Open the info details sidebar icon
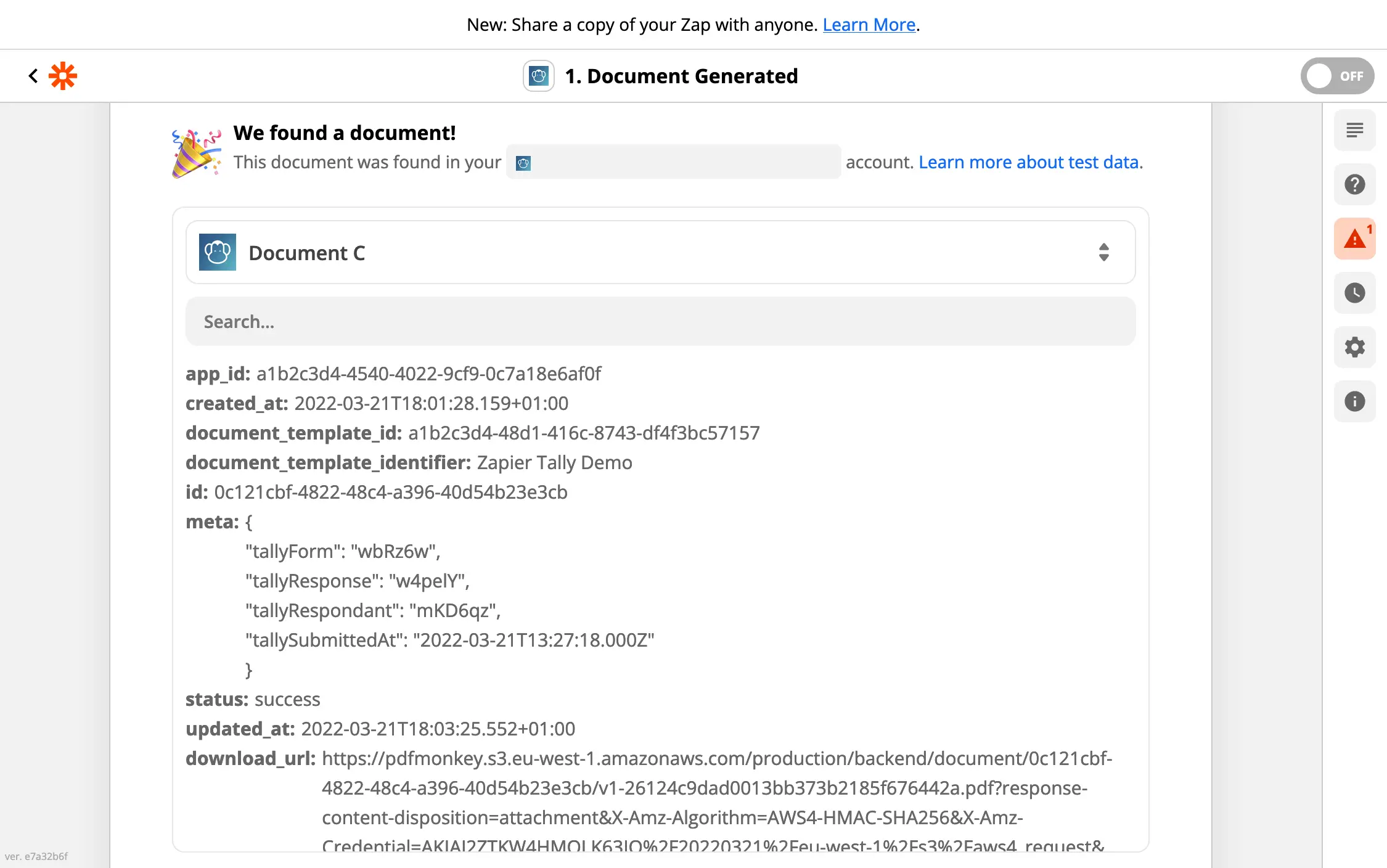The height and width of the screenshot is (868, 1387). point(1354,401)
